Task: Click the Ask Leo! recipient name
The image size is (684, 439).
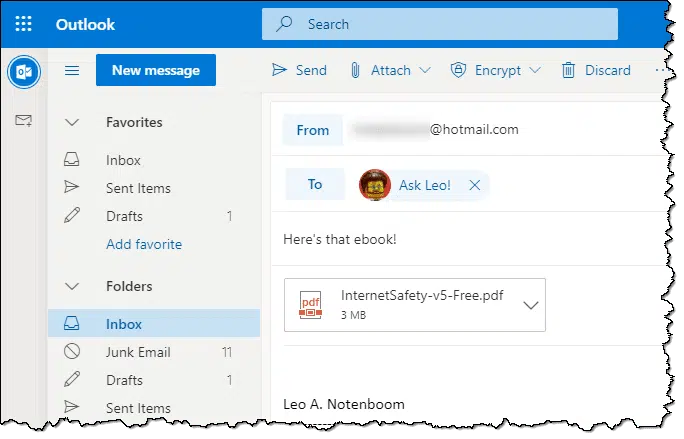Action: [424, 185]
